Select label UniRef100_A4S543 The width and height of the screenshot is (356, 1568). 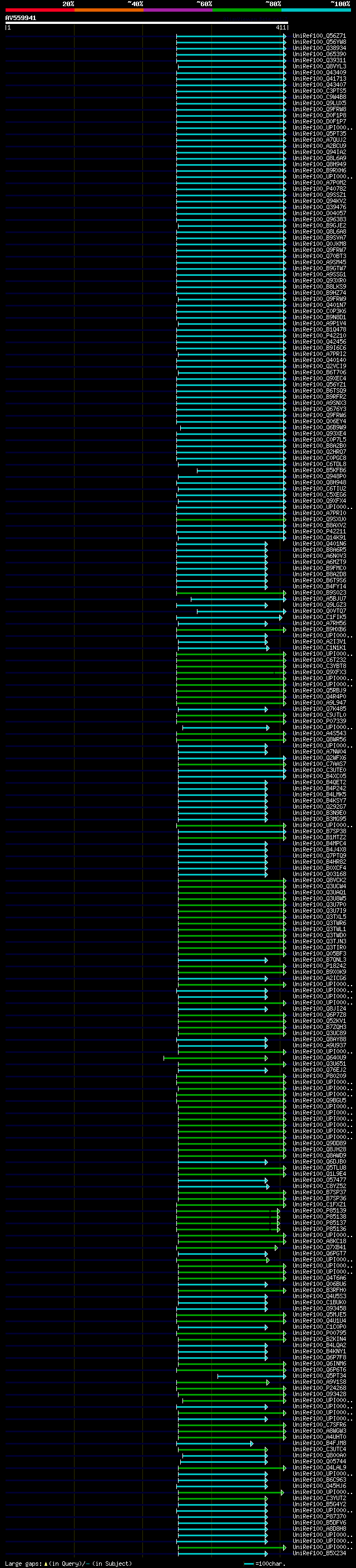coord(319,733)
